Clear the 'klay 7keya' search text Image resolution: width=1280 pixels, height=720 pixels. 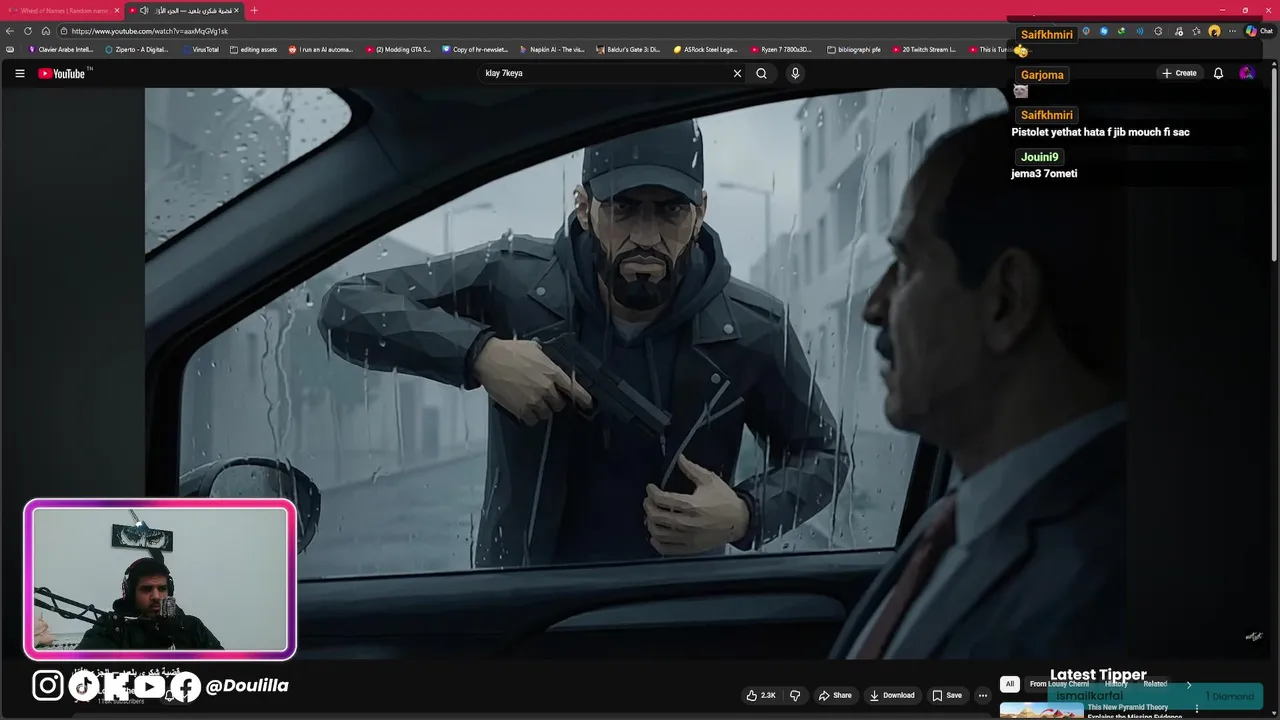[x=737, y=73]
